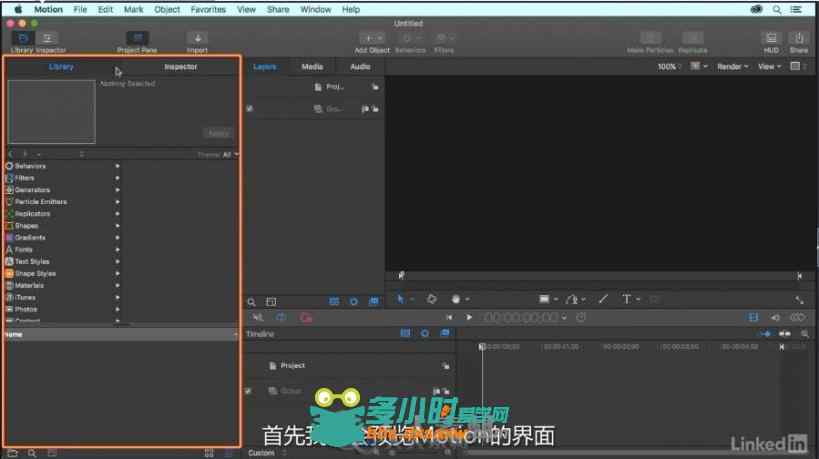This screenshot has height=459, width=819.
Task: Open the Audio tab
Action: (360, 67)
